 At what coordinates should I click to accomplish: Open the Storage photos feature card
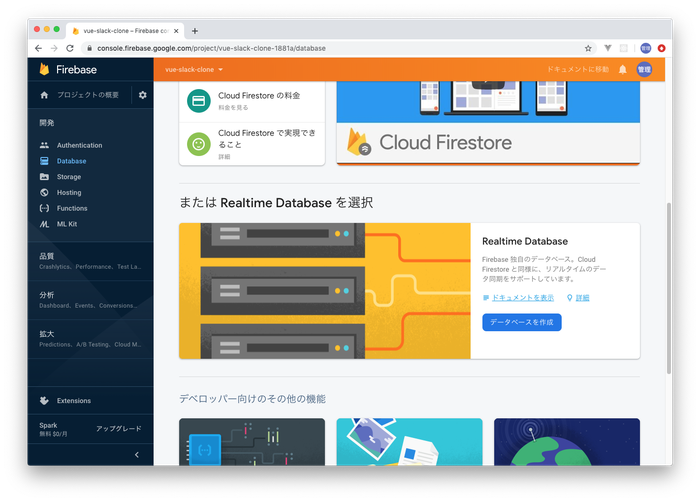click(x=409, y=442)
